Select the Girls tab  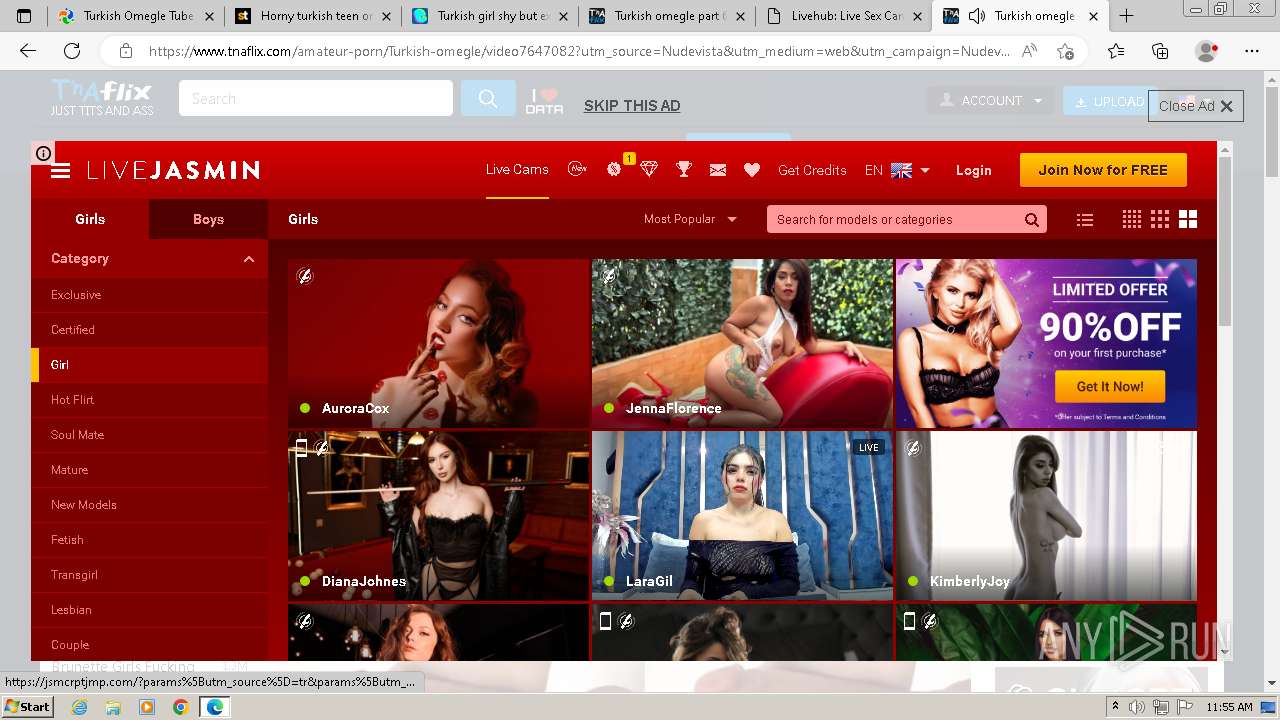[x=90, y=219]
